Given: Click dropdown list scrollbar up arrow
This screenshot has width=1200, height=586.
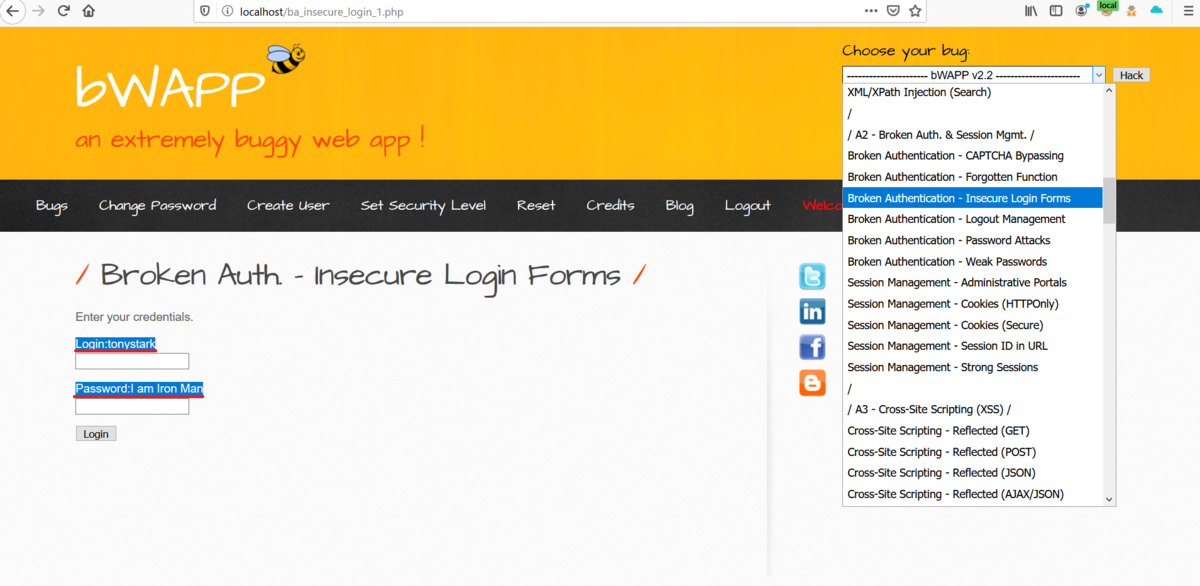Looking at the screenshot, I should pos(1109,91).
